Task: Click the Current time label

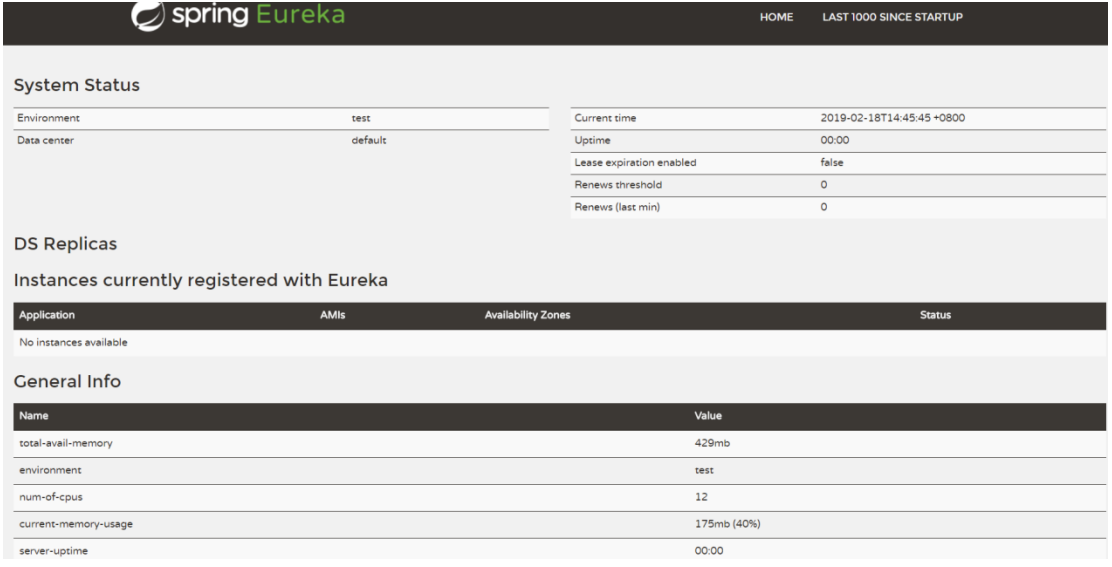Action: tap(605, 118)
